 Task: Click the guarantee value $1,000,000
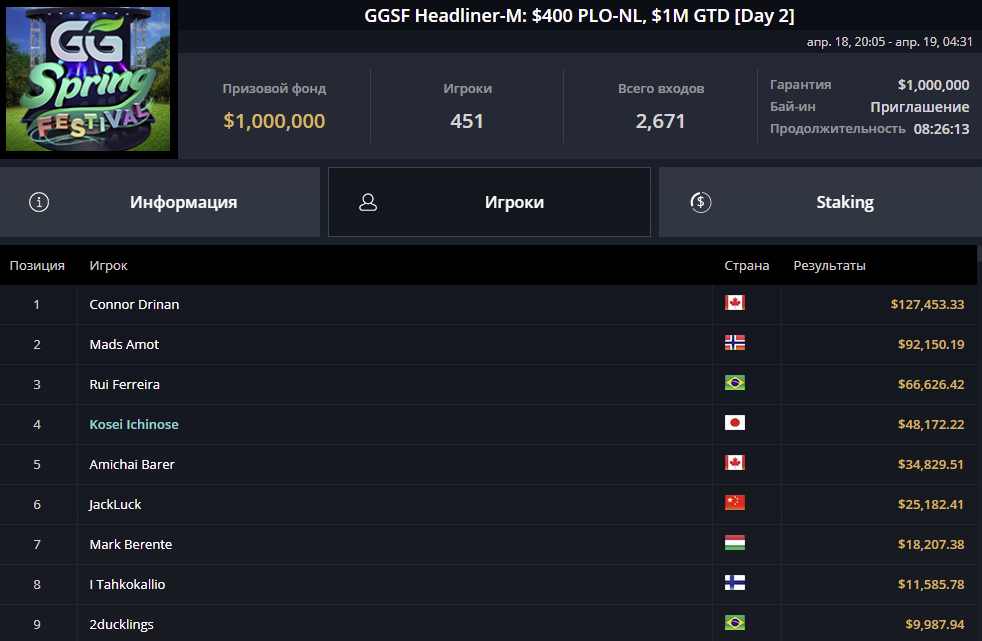[x=934, y=85]
